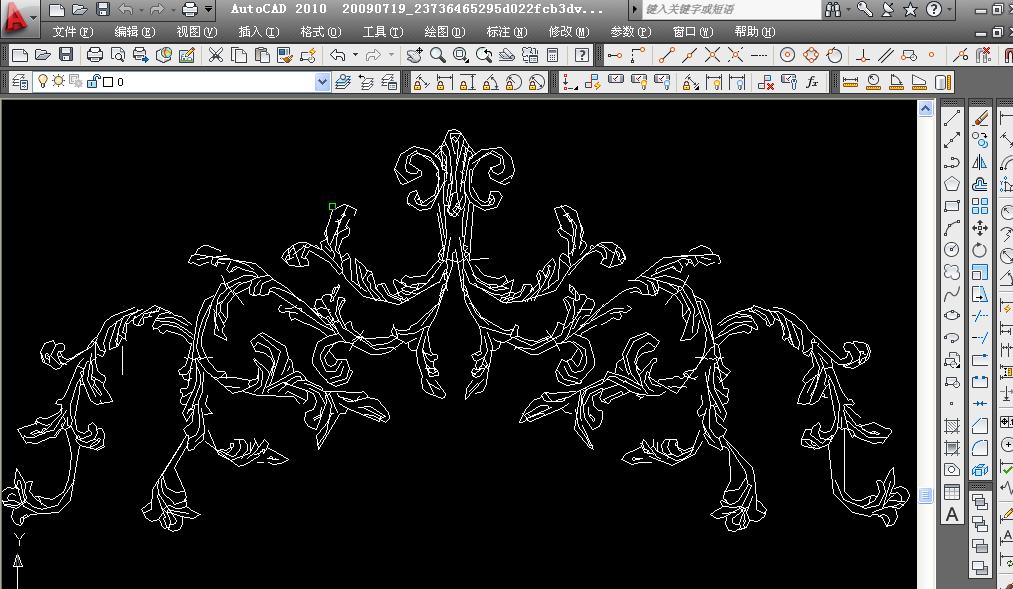Click the Copy icon in standard toolbar
The height and width of the screenshot is (589, 1013).
pyautogui.click(x=238, y=55)
